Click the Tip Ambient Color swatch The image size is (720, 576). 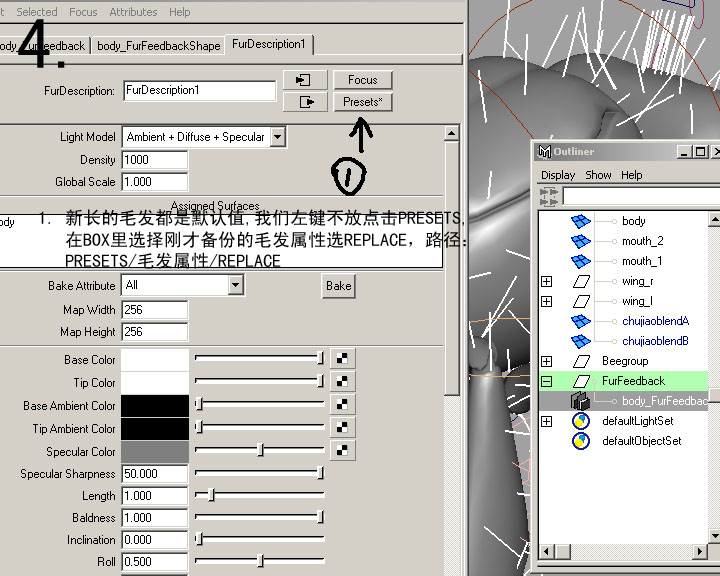(155, 429)
